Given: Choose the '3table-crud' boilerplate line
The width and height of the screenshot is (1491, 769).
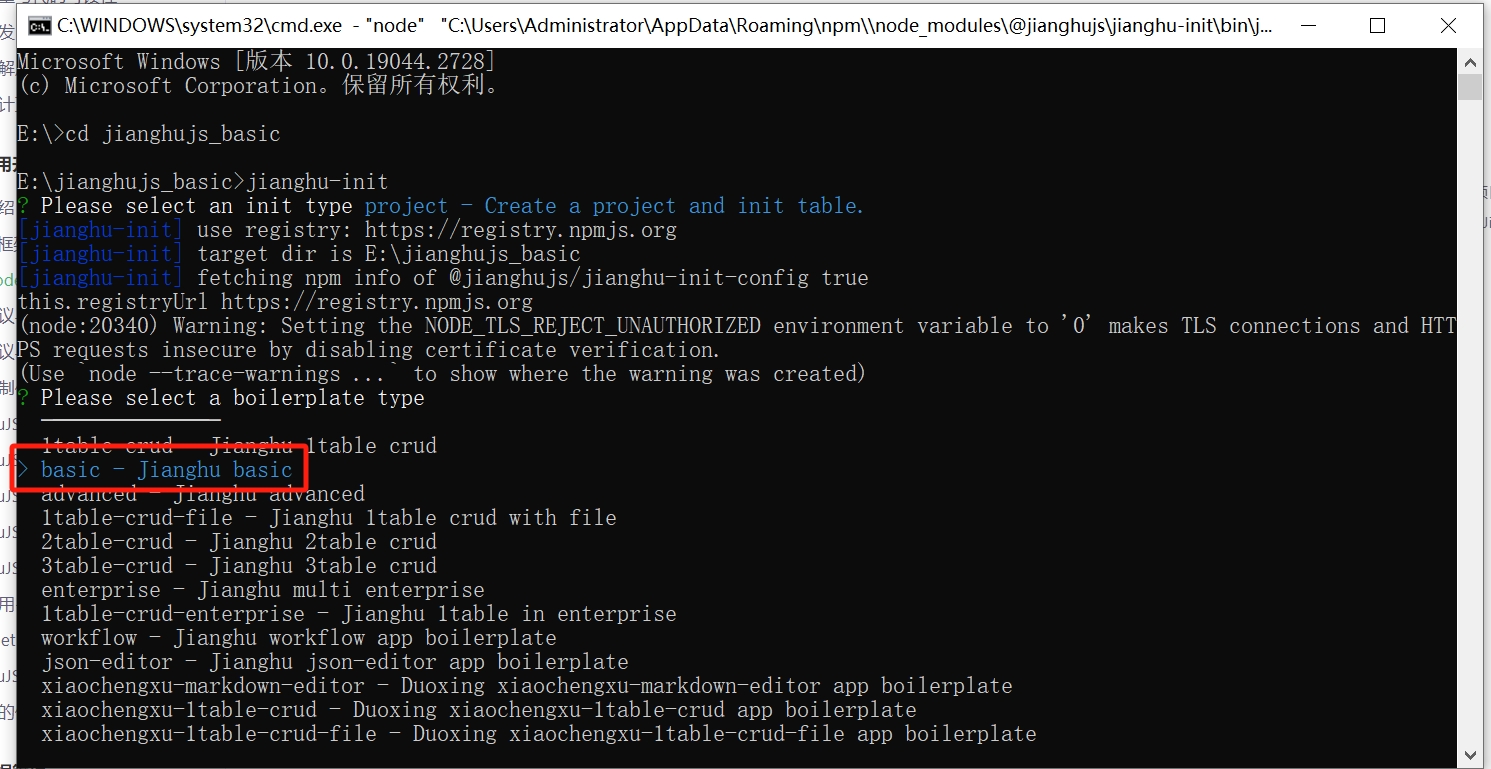Looking at the screenshot, I should click(x=239, y=566).
